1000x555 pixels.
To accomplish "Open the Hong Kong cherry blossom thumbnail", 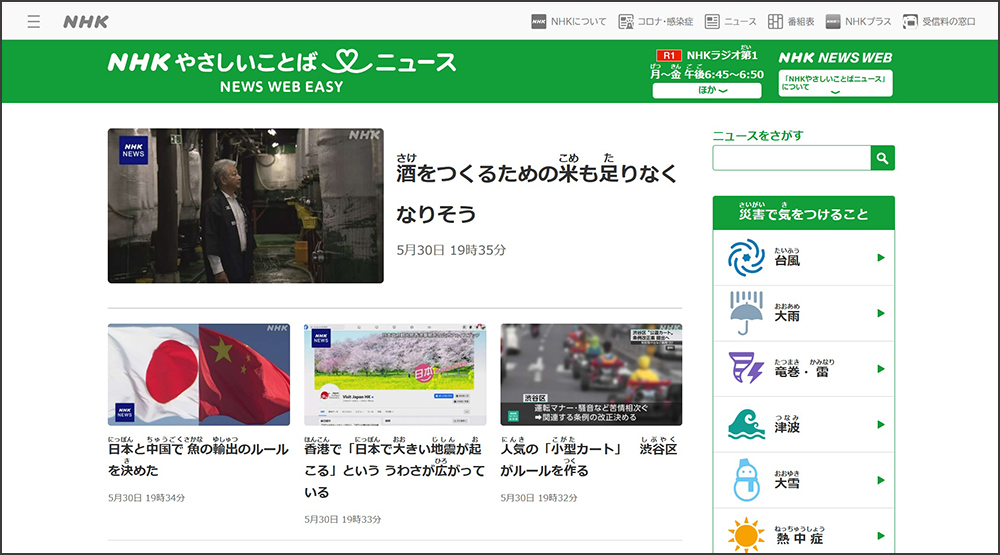I will tap(395, 374).
